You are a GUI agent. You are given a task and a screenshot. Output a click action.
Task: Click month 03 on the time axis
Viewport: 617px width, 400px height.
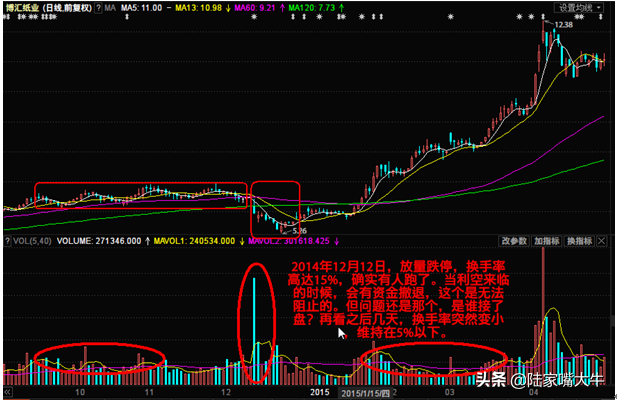coord(449,392)
